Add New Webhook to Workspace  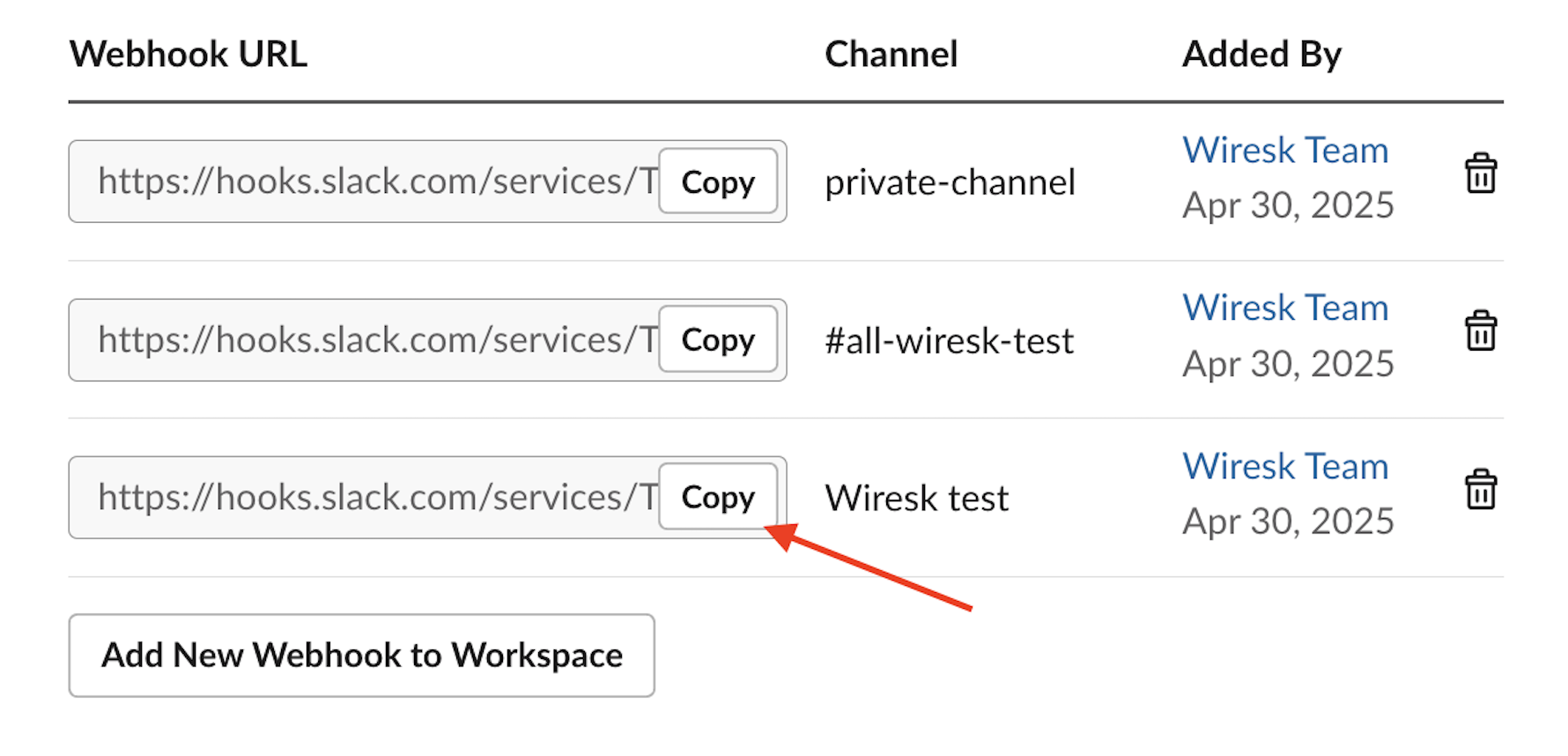(362, 656)
